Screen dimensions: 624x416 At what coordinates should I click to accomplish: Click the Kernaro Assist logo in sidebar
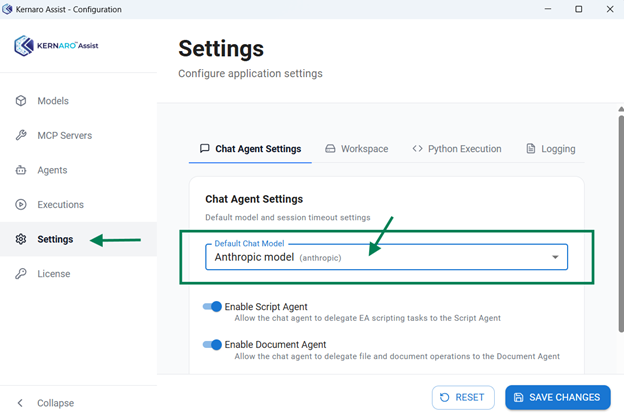(56, 45)
